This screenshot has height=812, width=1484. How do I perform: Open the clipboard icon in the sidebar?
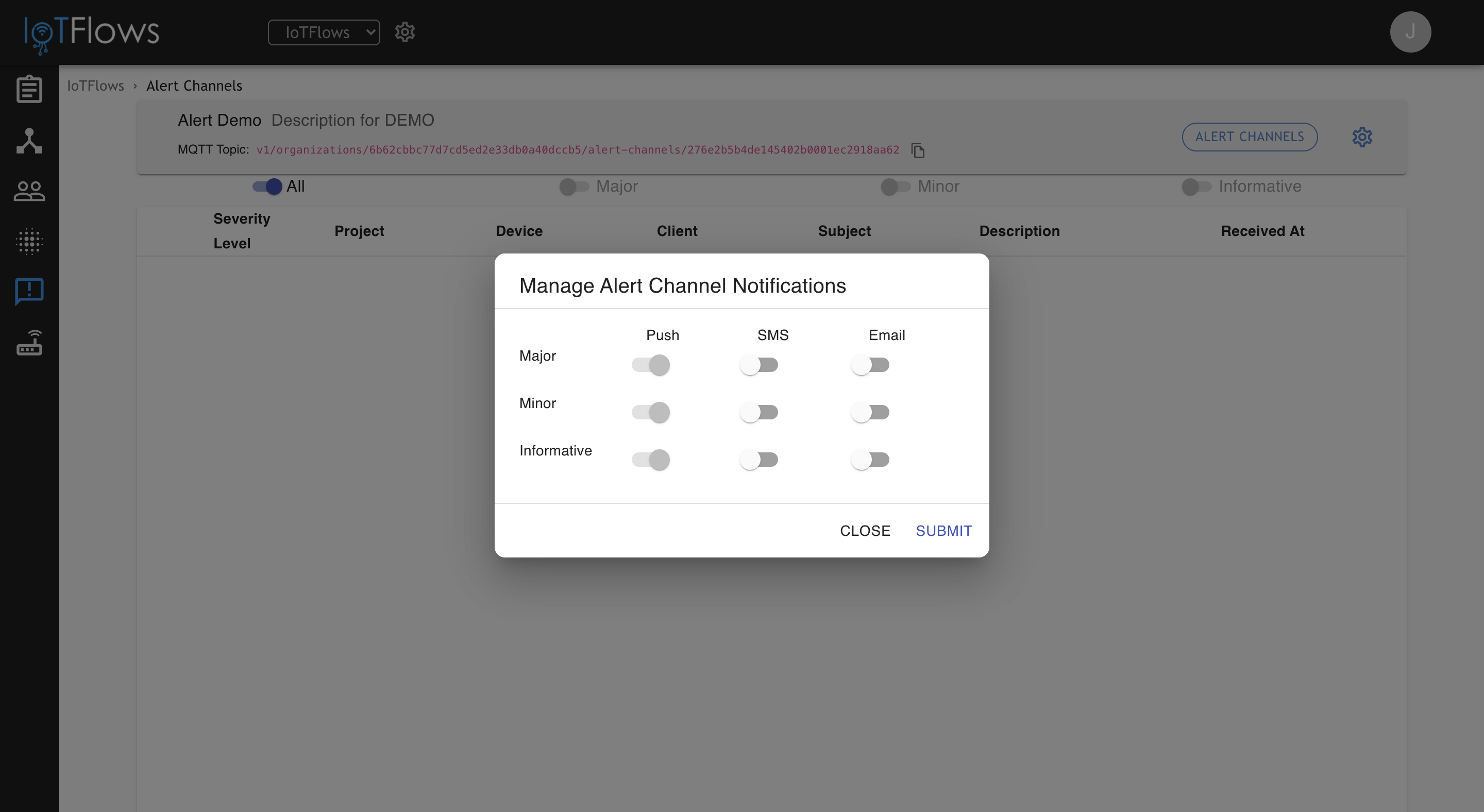[x=29, y=89]
